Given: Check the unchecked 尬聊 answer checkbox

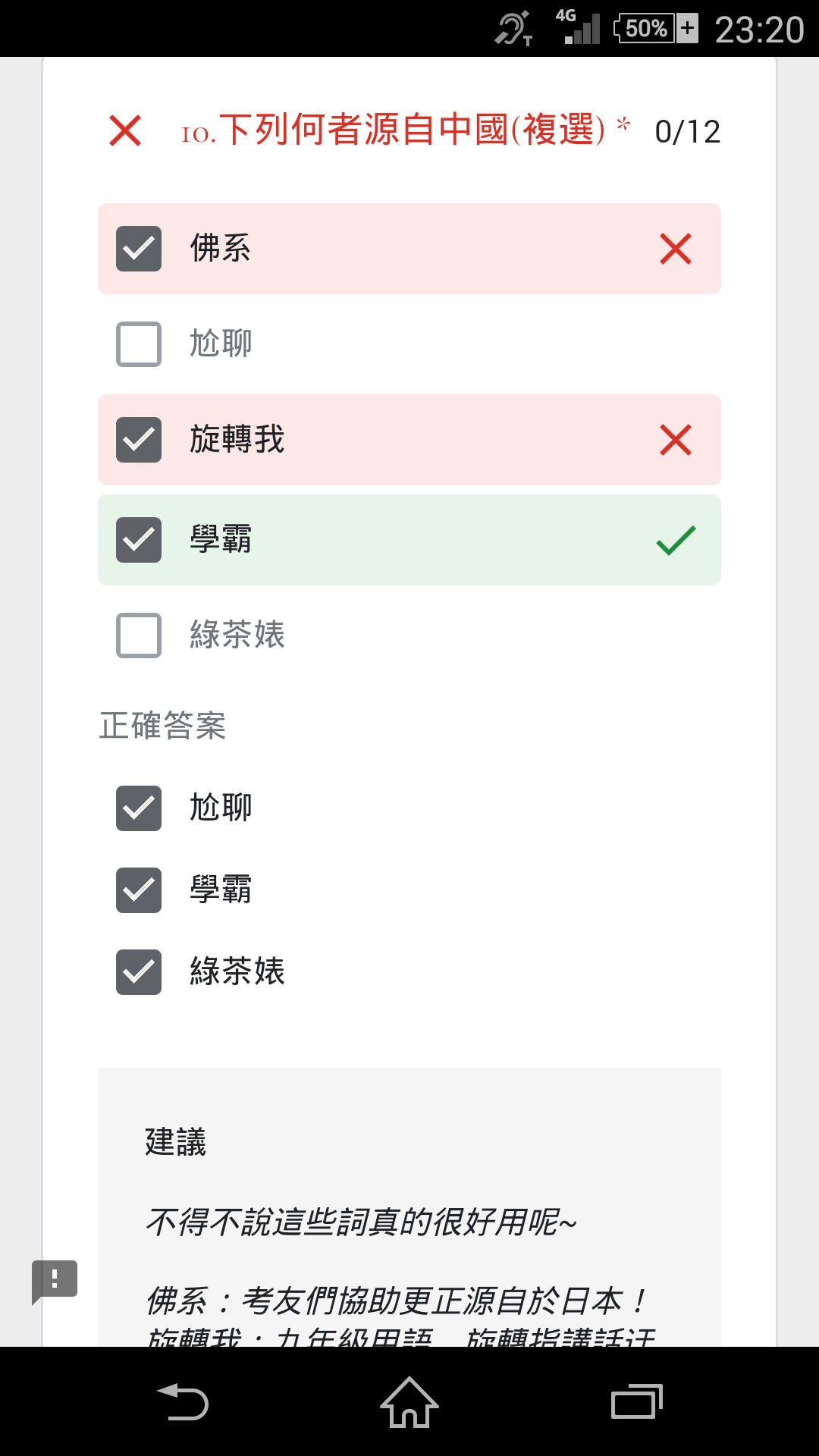Looking at the screenshot, I should pyautogui.click(x=139, y=344).
